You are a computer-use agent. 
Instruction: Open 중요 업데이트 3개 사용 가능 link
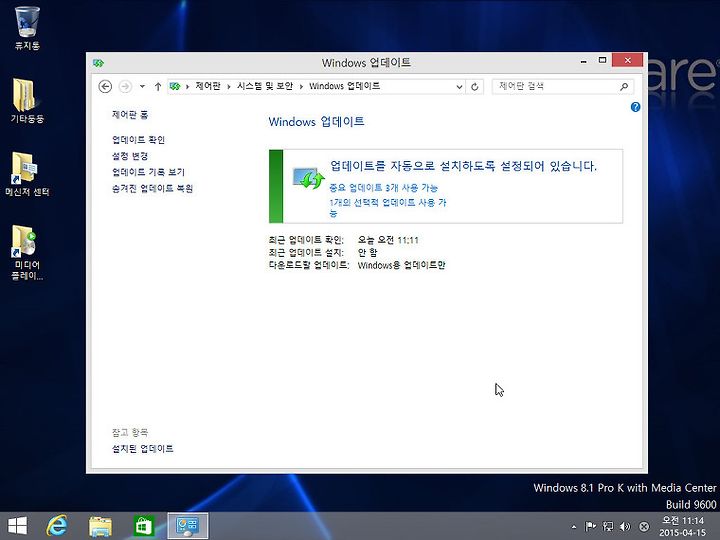(x=384, y=187)
